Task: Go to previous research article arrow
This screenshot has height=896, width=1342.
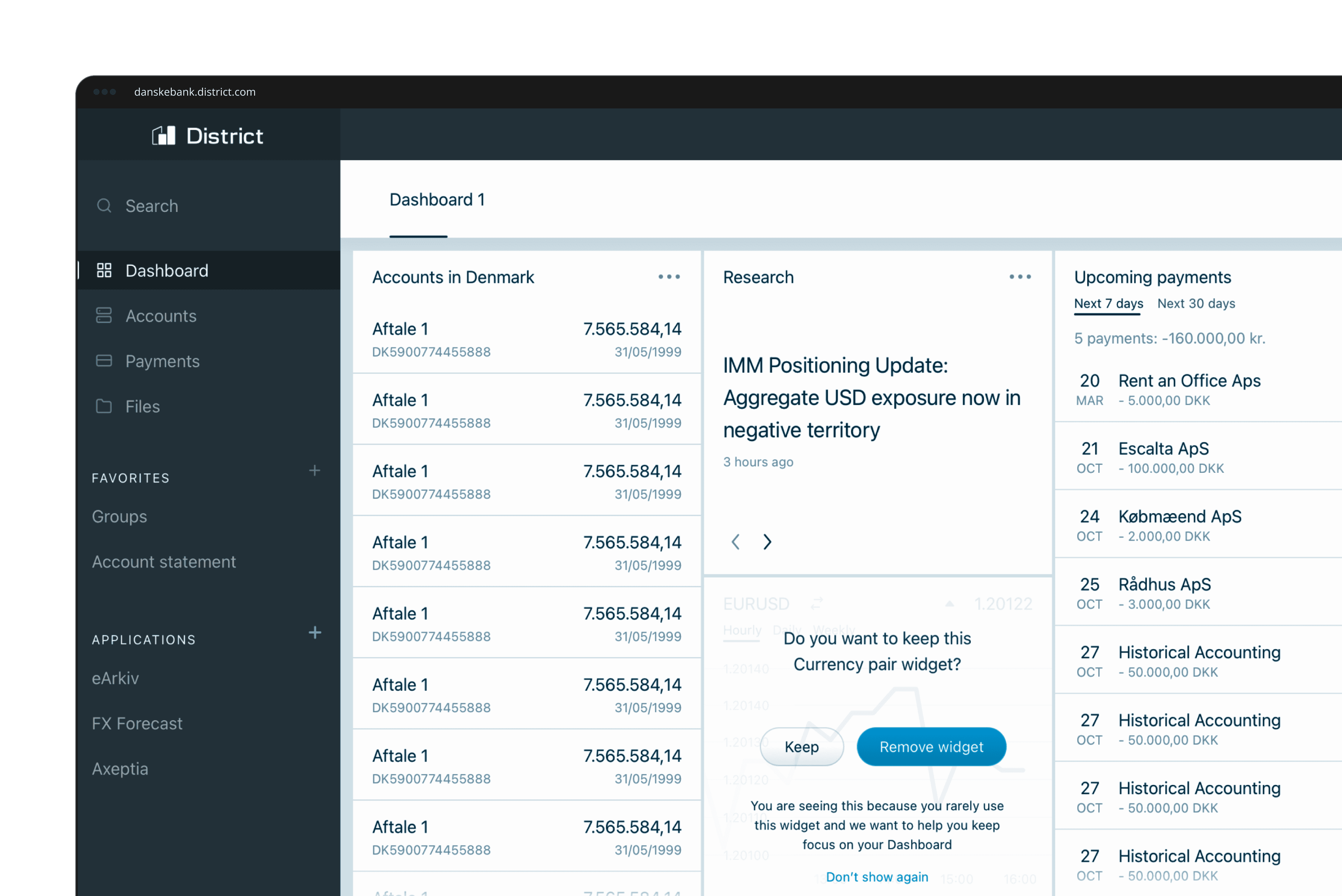Action: (x=736, y=541)
